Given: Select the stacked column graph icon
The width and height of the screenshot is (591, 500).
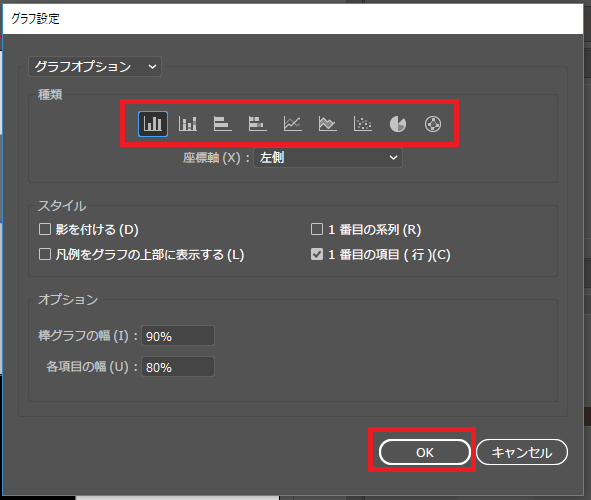Looking at the screenshot, I should (x=188, y=124).
